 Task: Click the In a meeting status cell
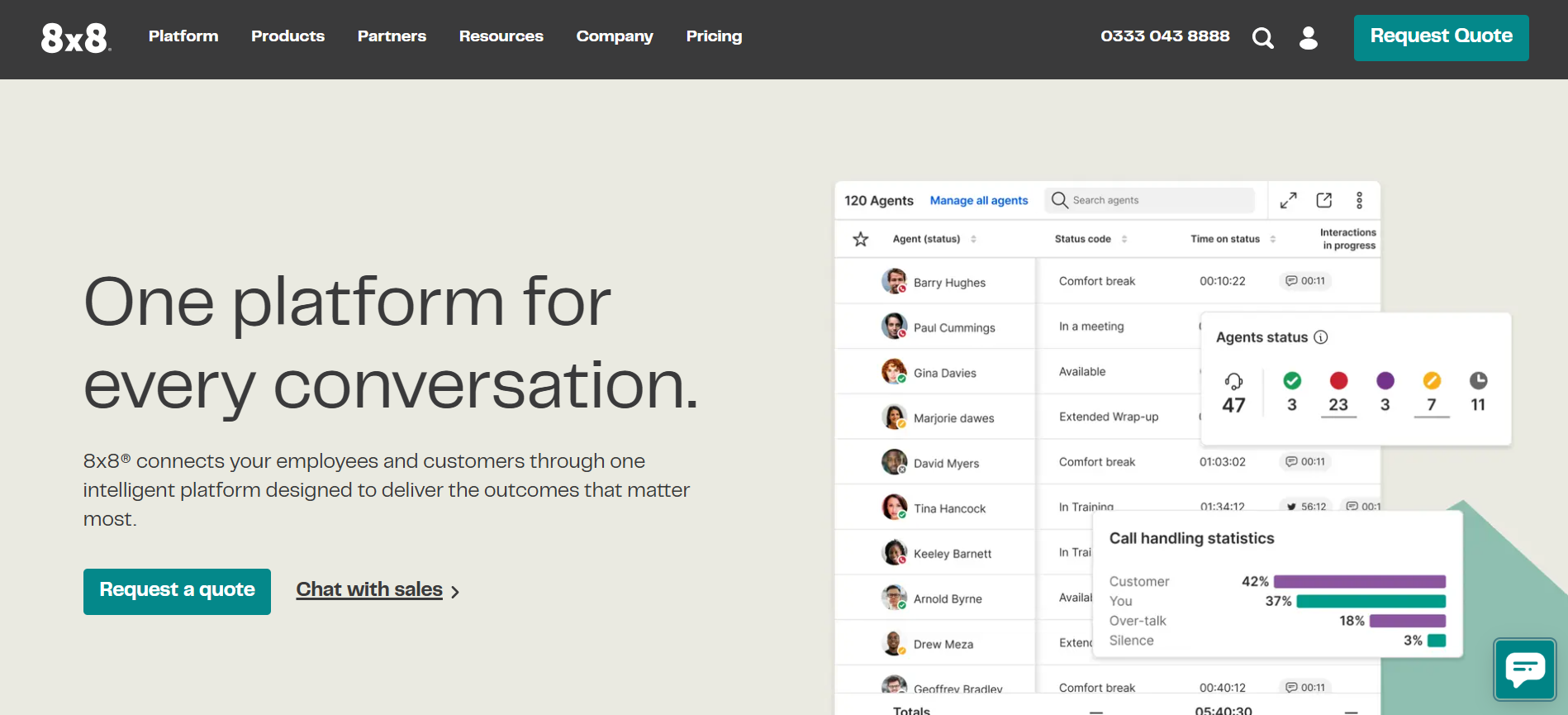(1091, 327)
